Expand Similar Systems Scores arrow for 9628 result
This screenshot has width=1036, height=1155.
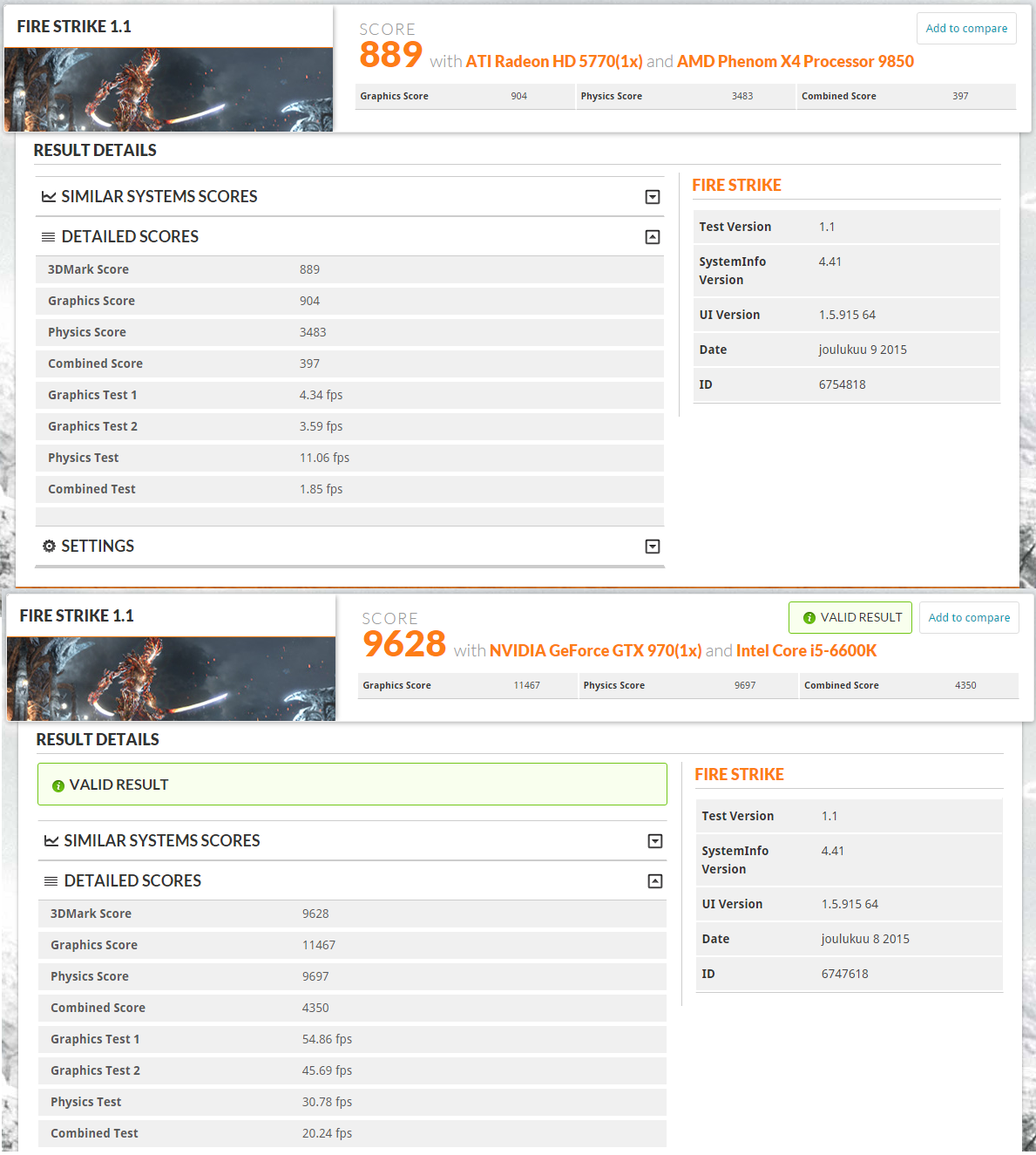[x=654, y=841]
